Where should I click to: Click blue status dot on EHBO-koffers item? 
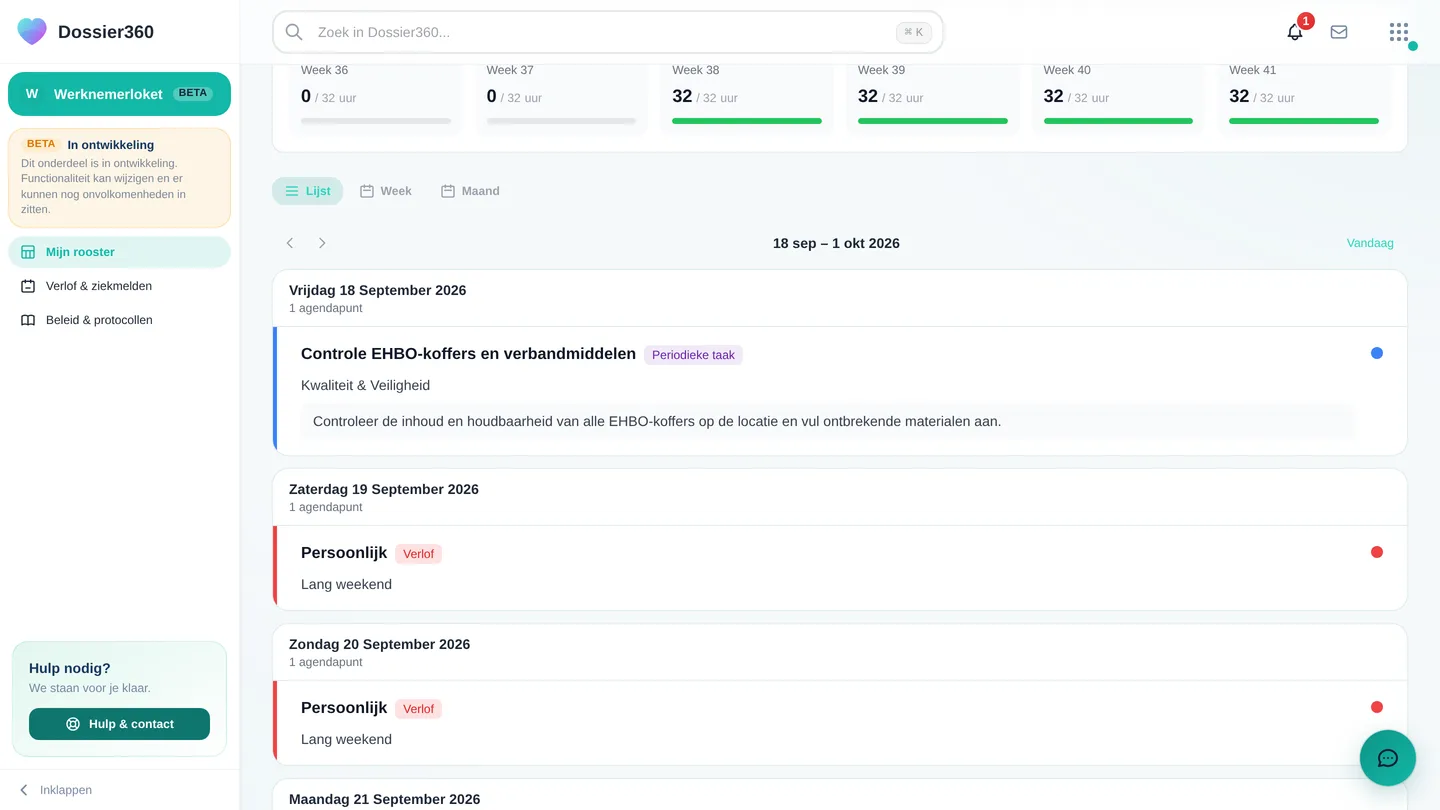(x=1377, y=353)
